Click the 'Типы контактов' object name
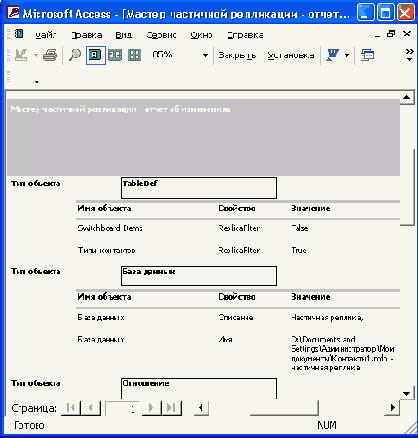418x438 pixels. [x=106, y=250]
